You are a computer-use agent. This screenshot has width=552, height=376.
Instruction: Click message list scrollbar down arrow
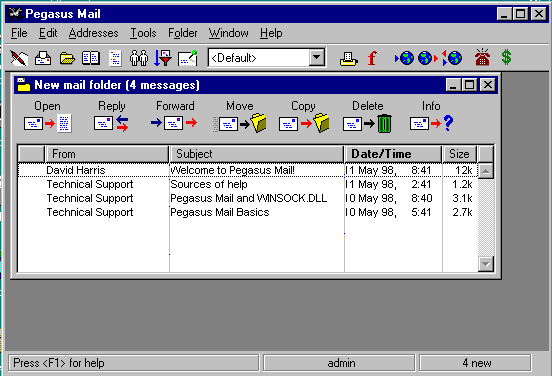(x=486, y=264)
